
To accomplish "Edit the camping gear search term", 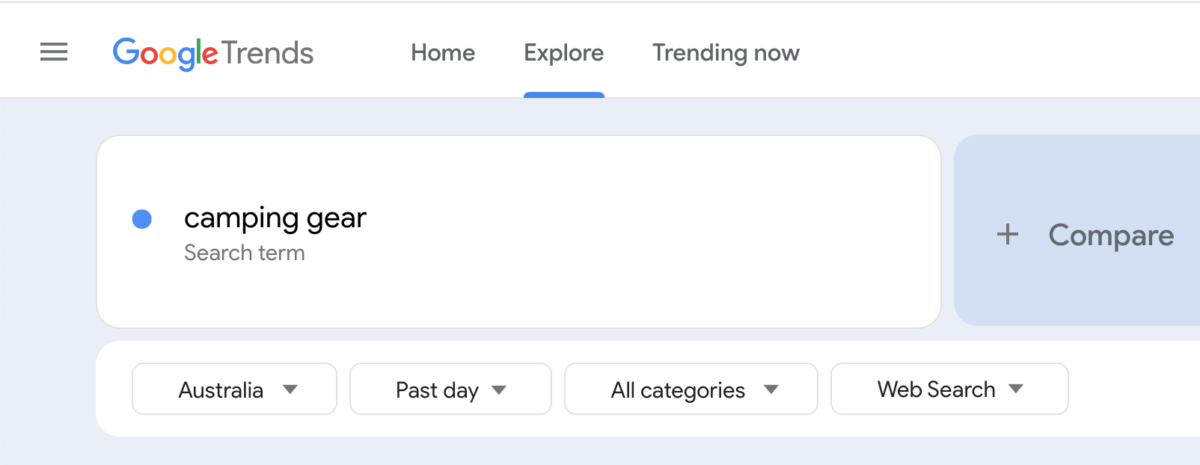I will pos(275,218).
